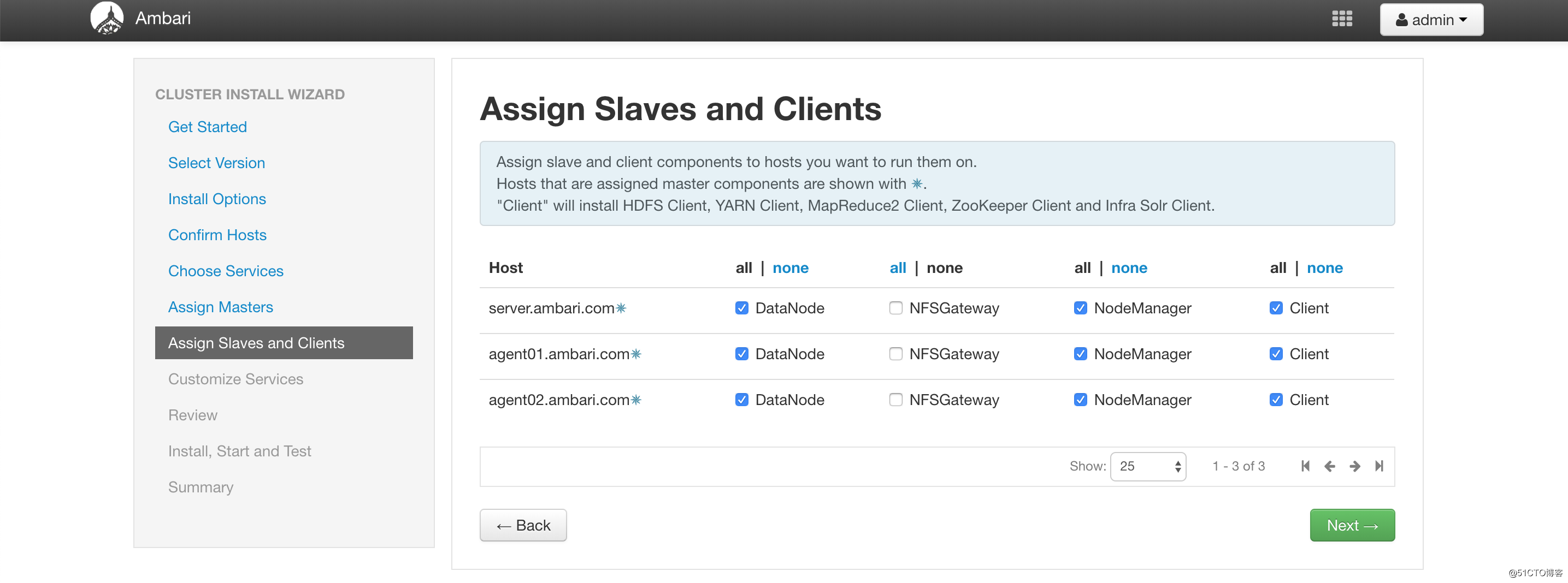
Task: Go to Choose Services wizard step
Action: [x=225, y=271]
